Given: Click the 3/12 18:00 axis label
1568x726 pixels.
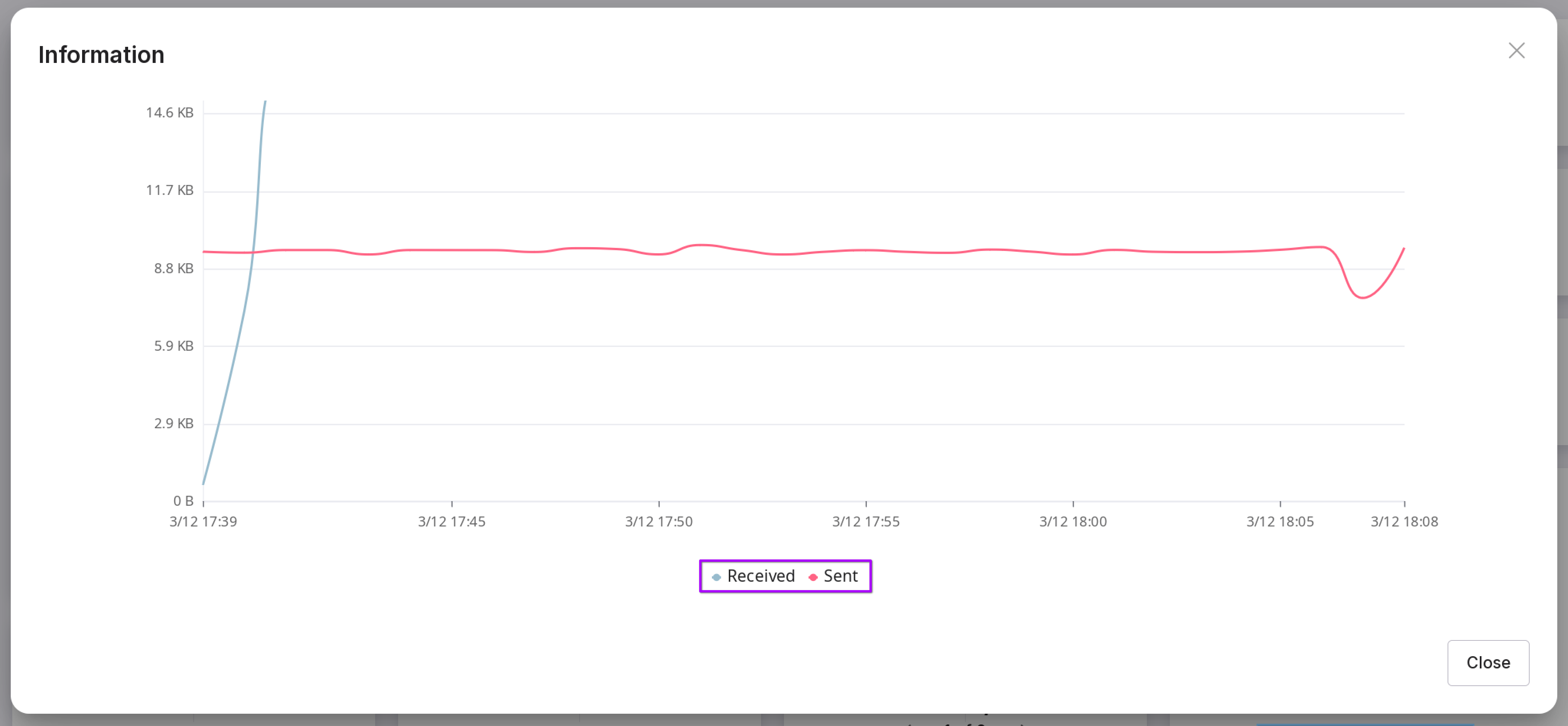Looking at the screenshot, I should click(1072, 521).
